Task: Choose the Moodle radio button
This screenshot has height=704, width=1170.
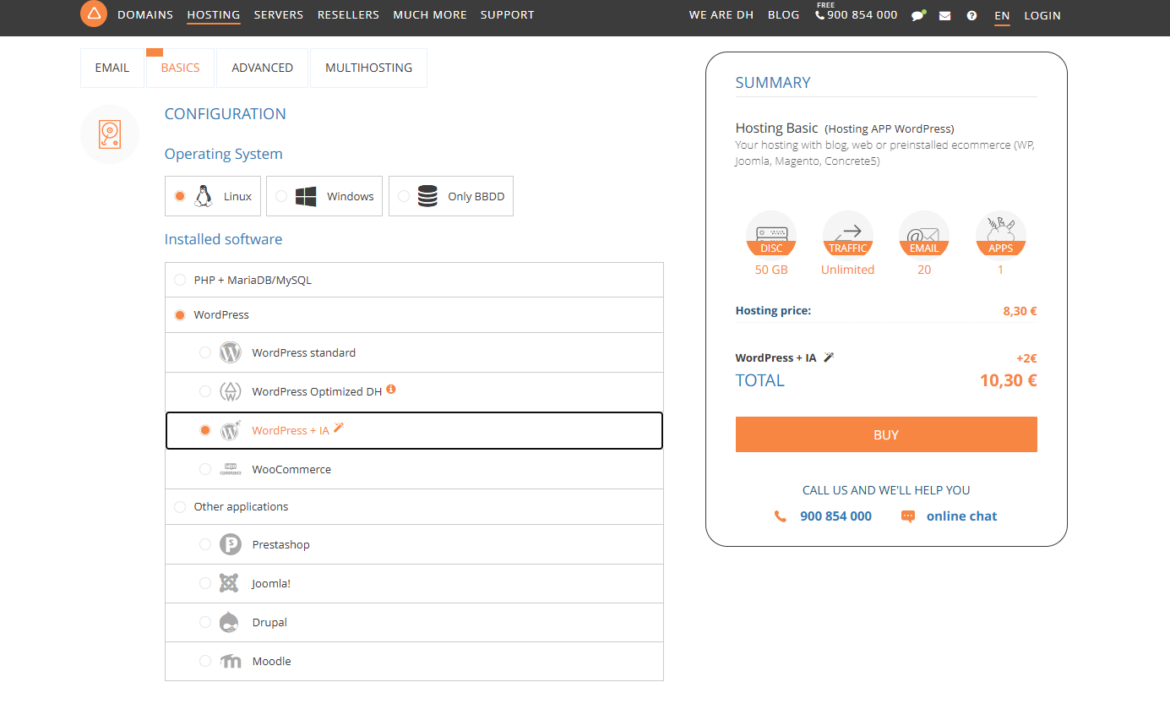Action: (204, 661)
